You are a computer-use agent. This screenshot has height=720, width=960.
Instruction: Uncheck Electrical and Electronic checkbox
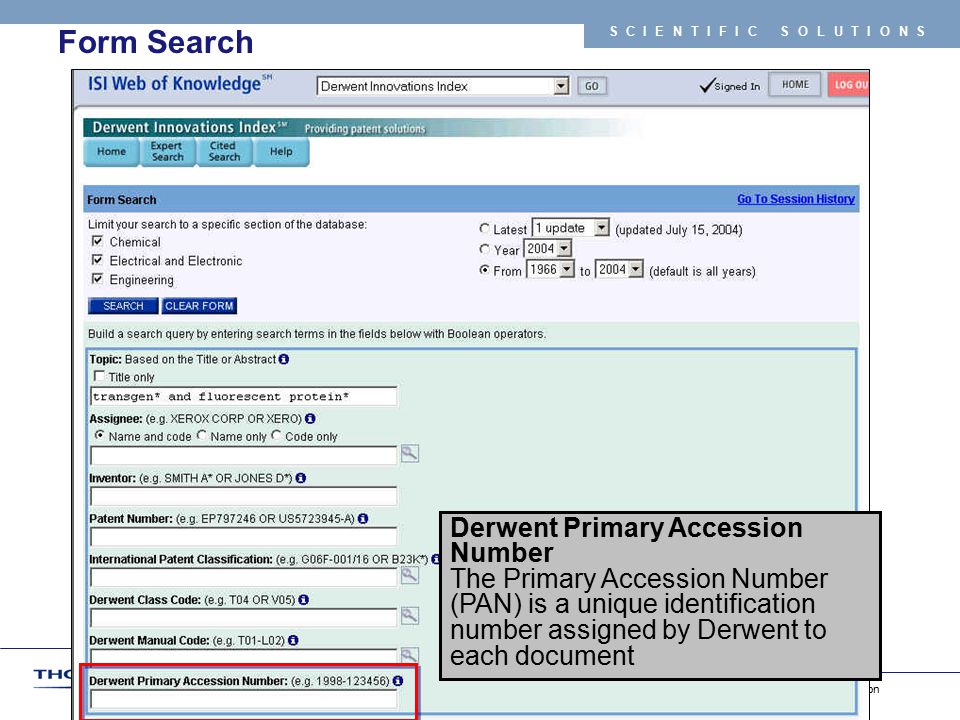[97, 260]
